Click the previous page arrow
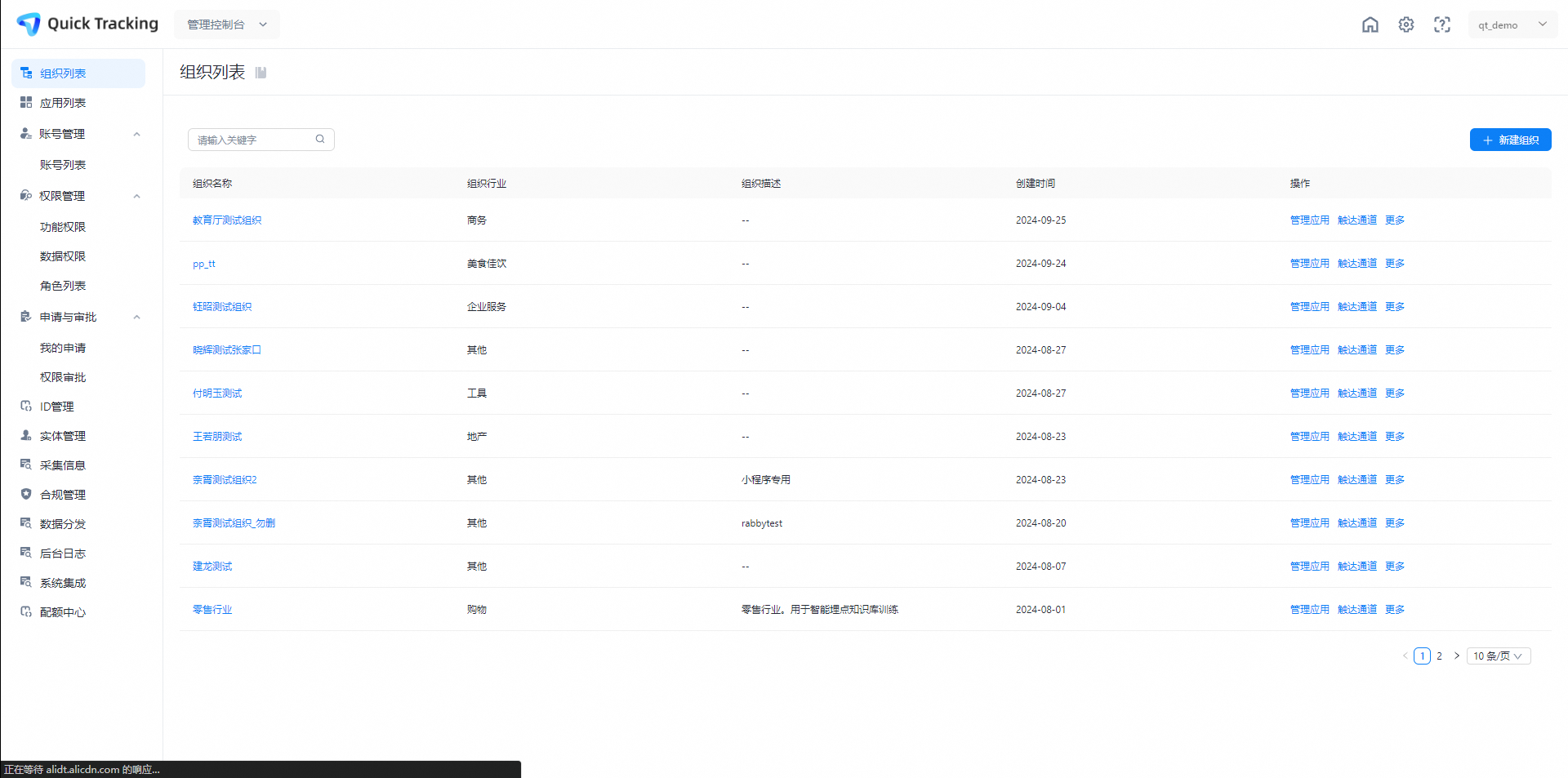This screenshot has height=778, width=1568. click(1405, 656)
